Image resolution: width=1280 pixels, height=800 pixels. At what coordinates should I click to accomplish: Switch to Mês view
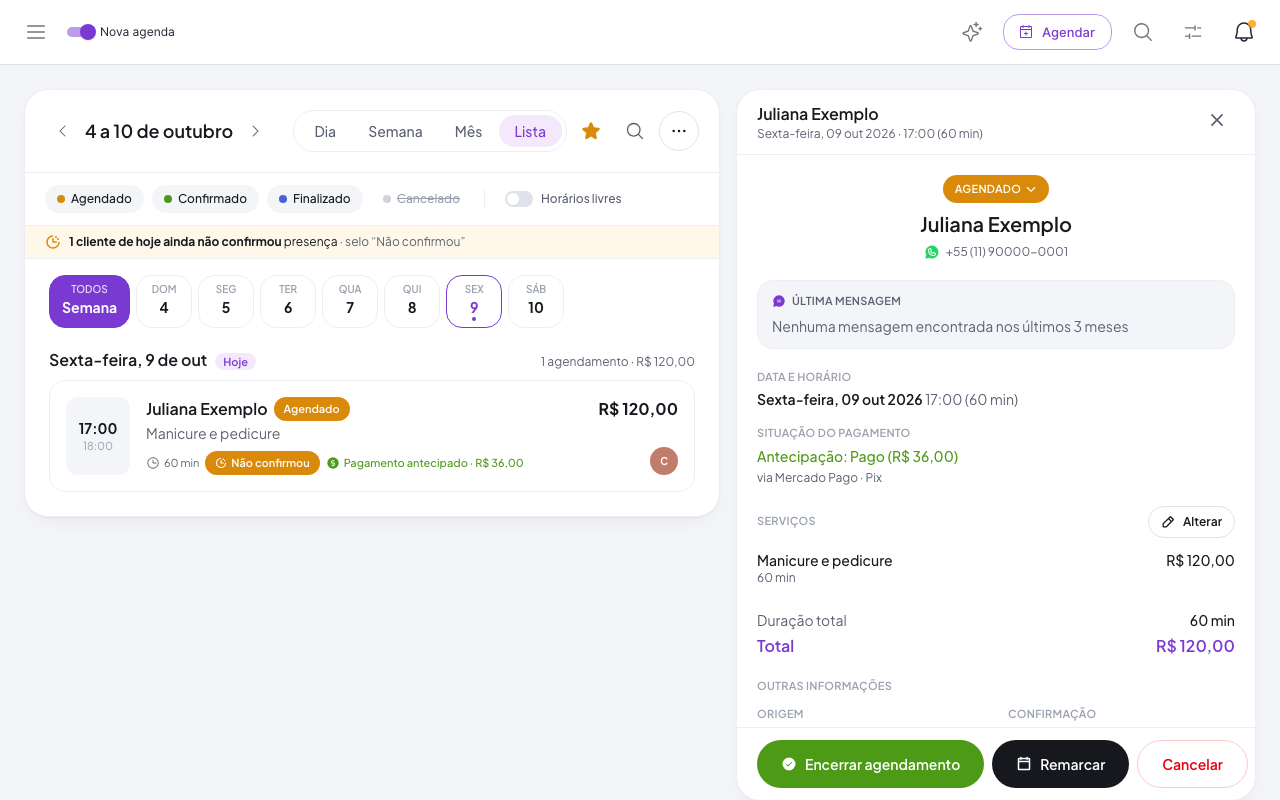468,131
